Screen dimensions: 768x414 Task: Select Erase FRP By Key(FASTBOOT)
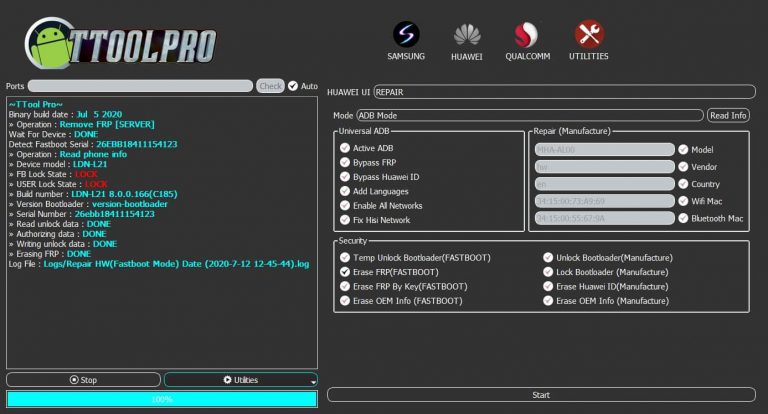coord(404,286)
